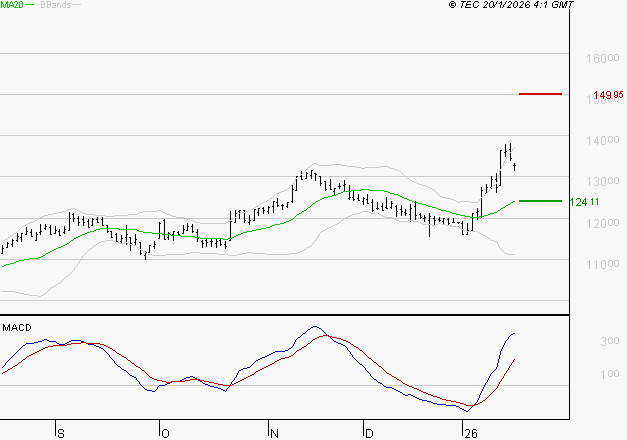627x440 pixels.
Task: Click the O month marker on time axis
Action: click(x=165, y=434)
